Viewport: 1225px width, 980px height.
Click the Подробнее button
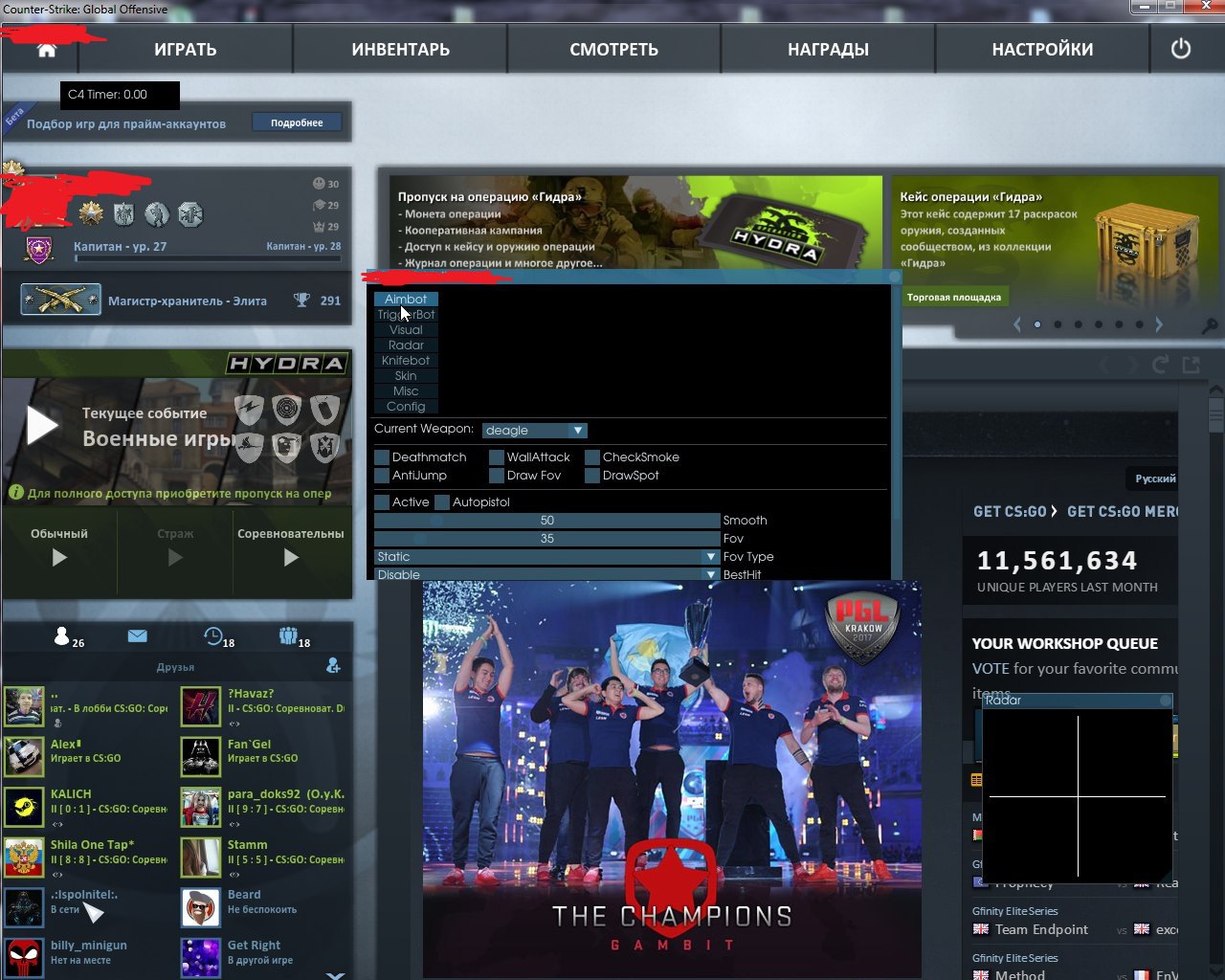[x=297, y=122]
